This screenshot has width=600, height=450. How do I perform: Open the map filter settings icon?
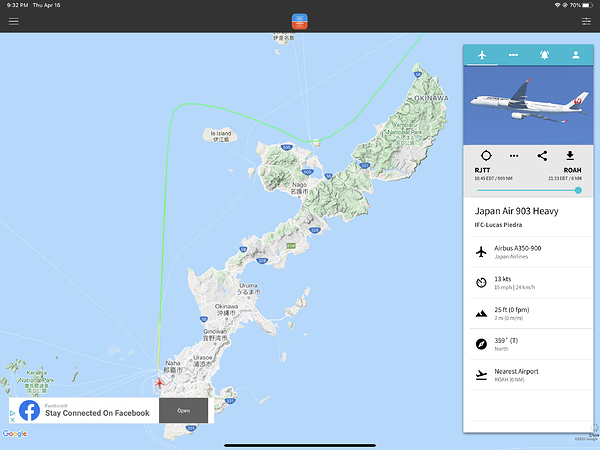point(586,21)
